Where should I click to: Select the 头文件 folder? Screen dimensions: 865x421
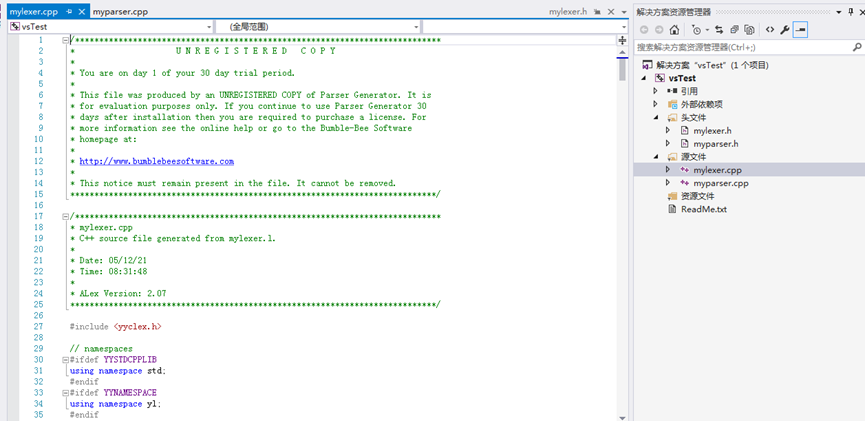point(693,118)
